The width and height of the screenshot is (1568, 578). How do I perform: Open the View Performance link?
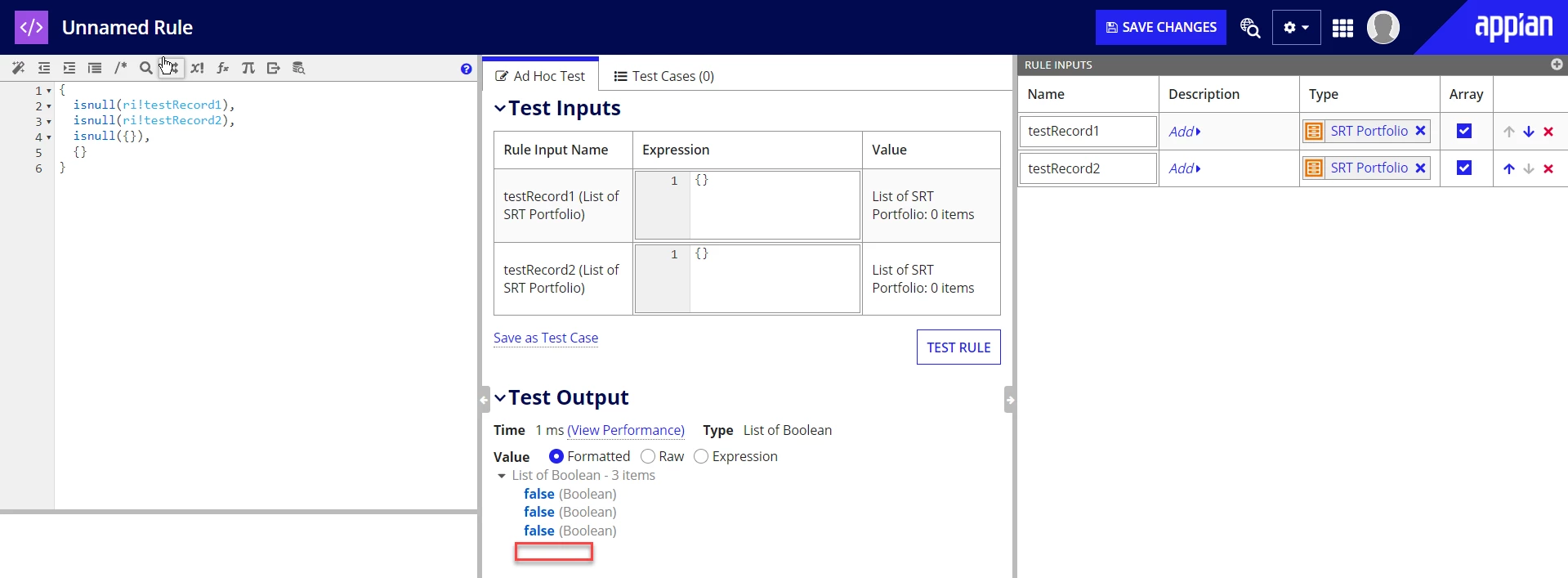pos(626,430)
